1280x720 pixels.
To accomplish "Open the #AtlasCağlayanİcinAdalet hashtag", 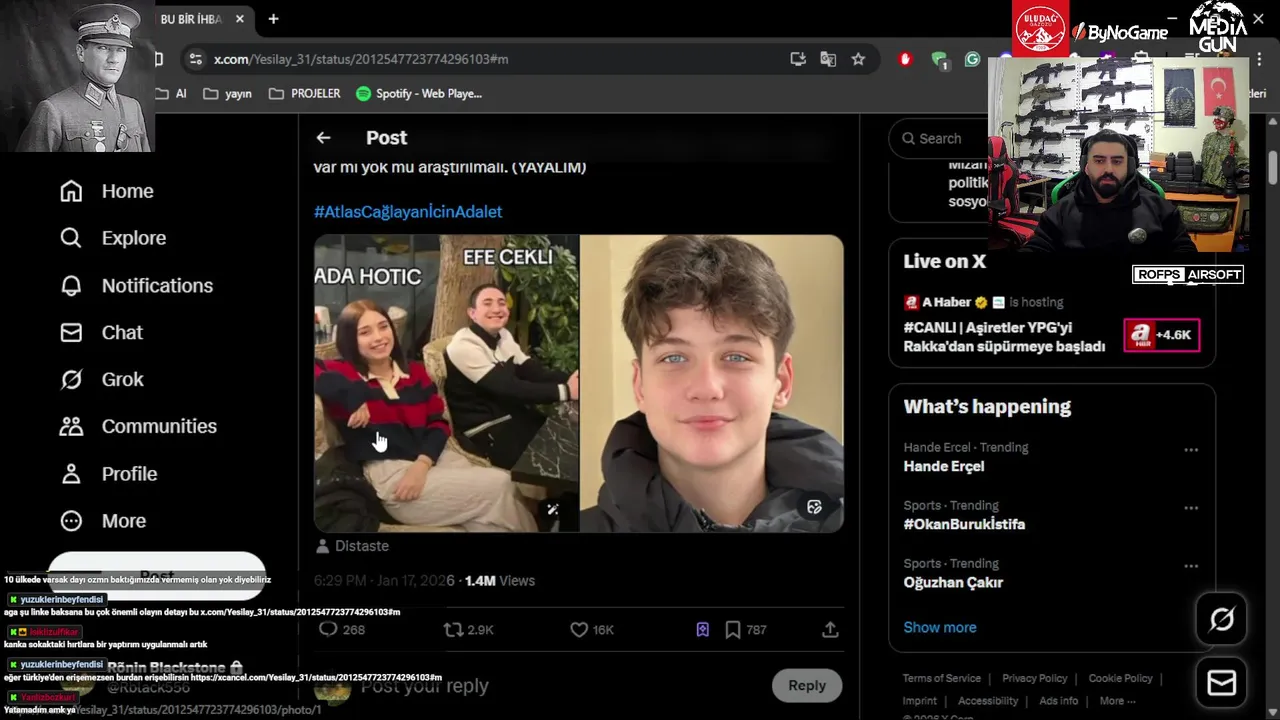I will (408, 212).
